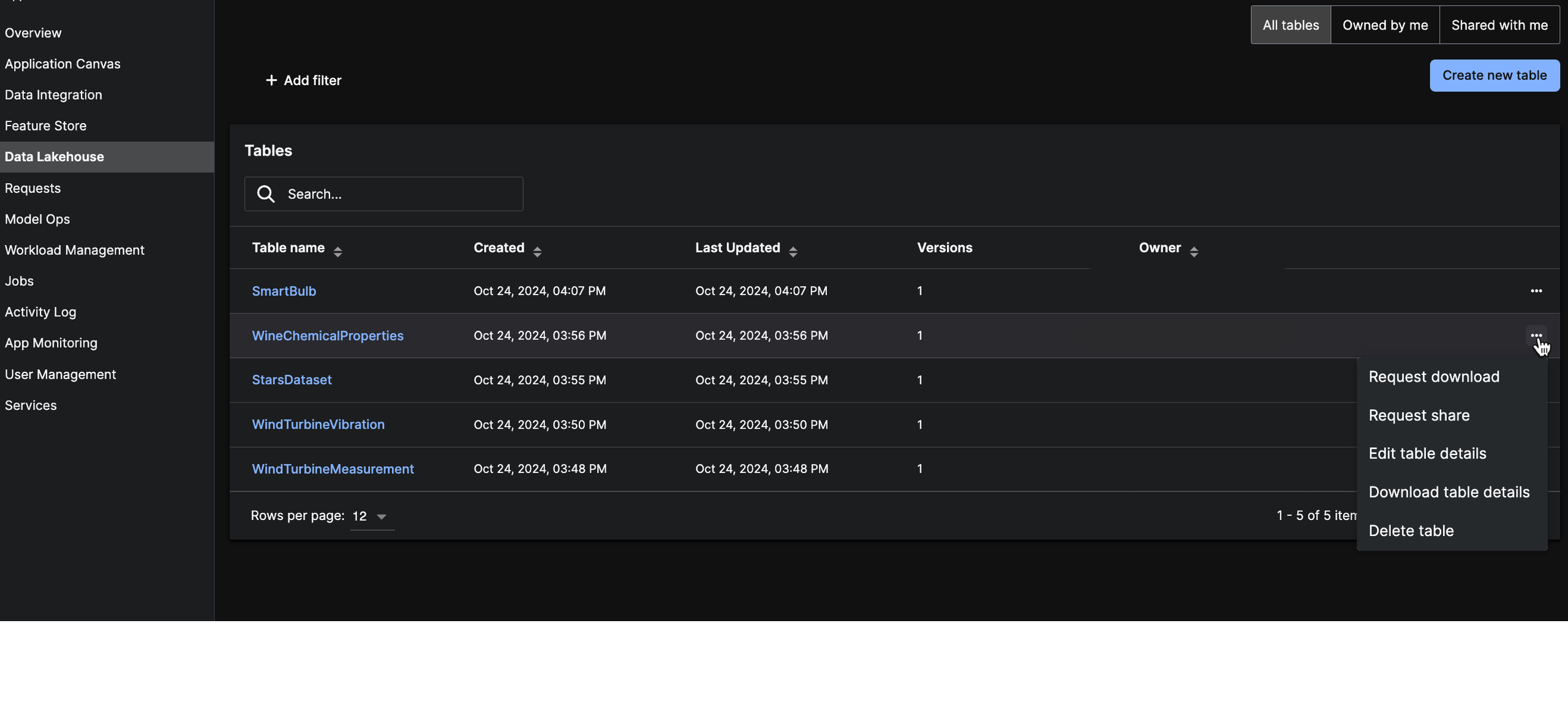Click Create new table button

1494,75
